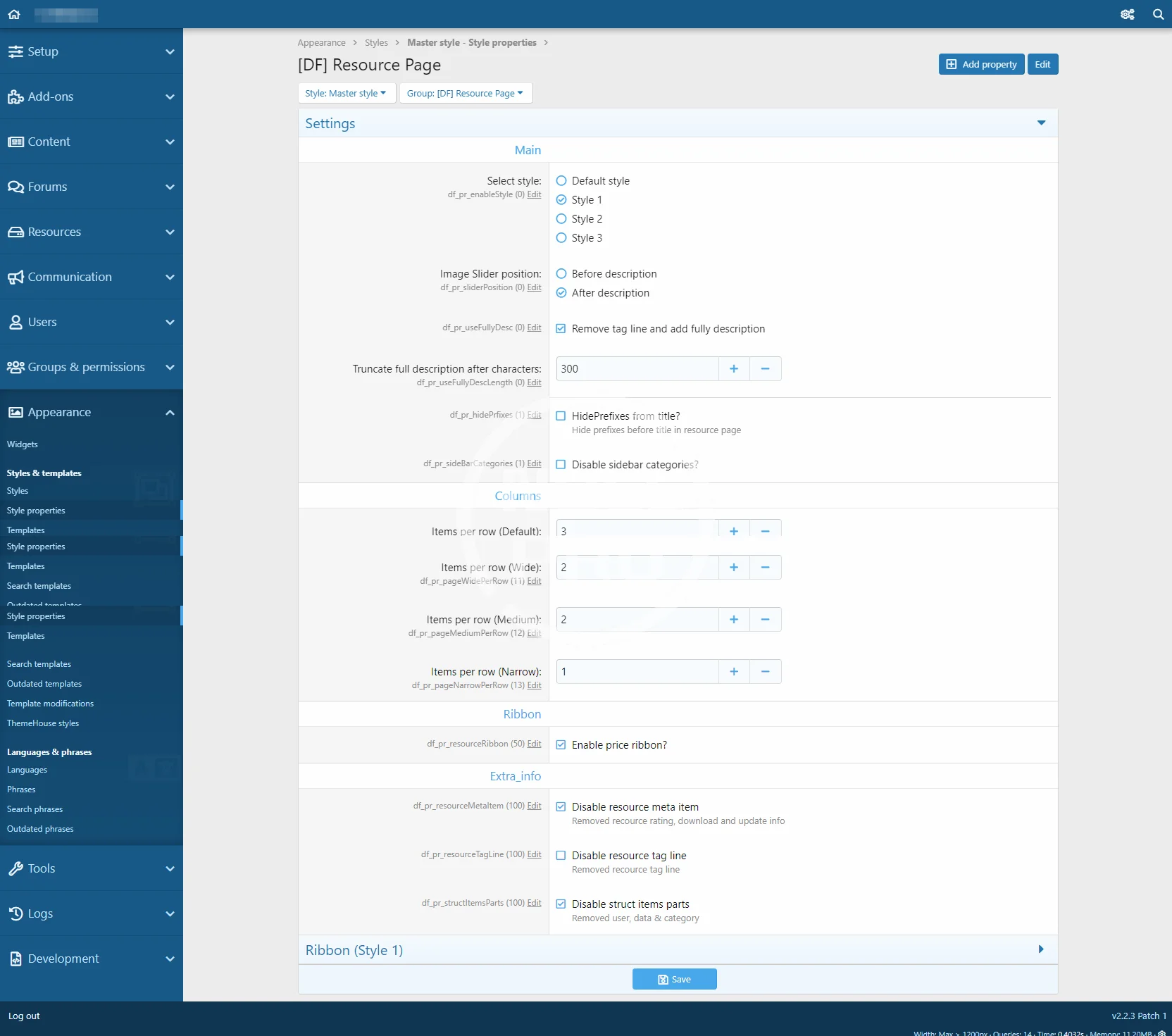The width and height of the screenshot is (1172, 1036).
Task: Select the Style 2 radio option
Action: [x=561, y=219]
